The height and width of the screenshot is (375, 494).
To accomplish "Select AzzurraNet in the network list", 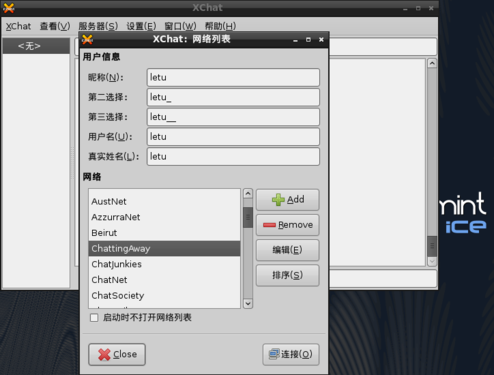I will coord(164,217).
